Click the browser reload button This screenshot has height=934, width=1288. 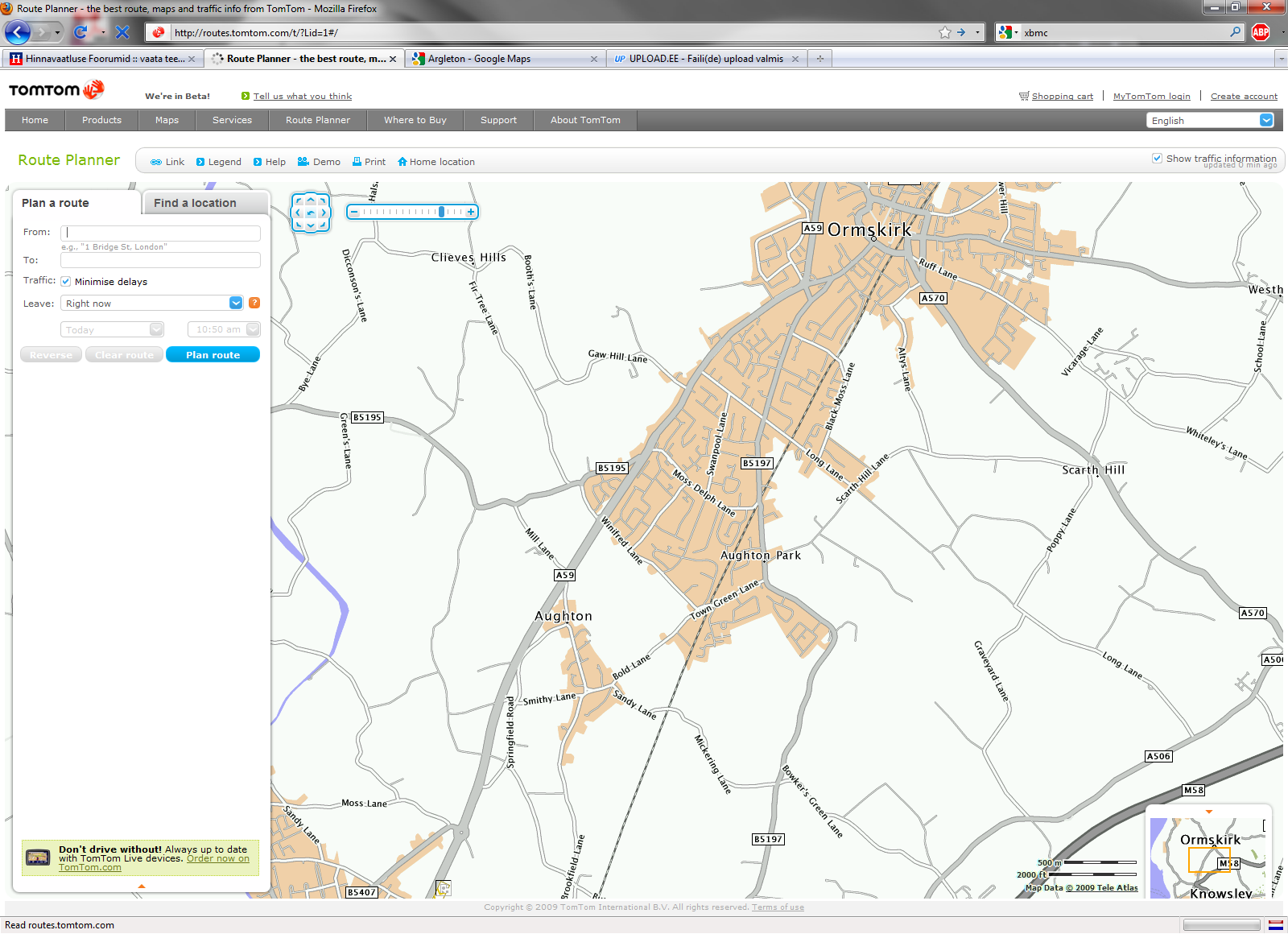coord(80,32)
